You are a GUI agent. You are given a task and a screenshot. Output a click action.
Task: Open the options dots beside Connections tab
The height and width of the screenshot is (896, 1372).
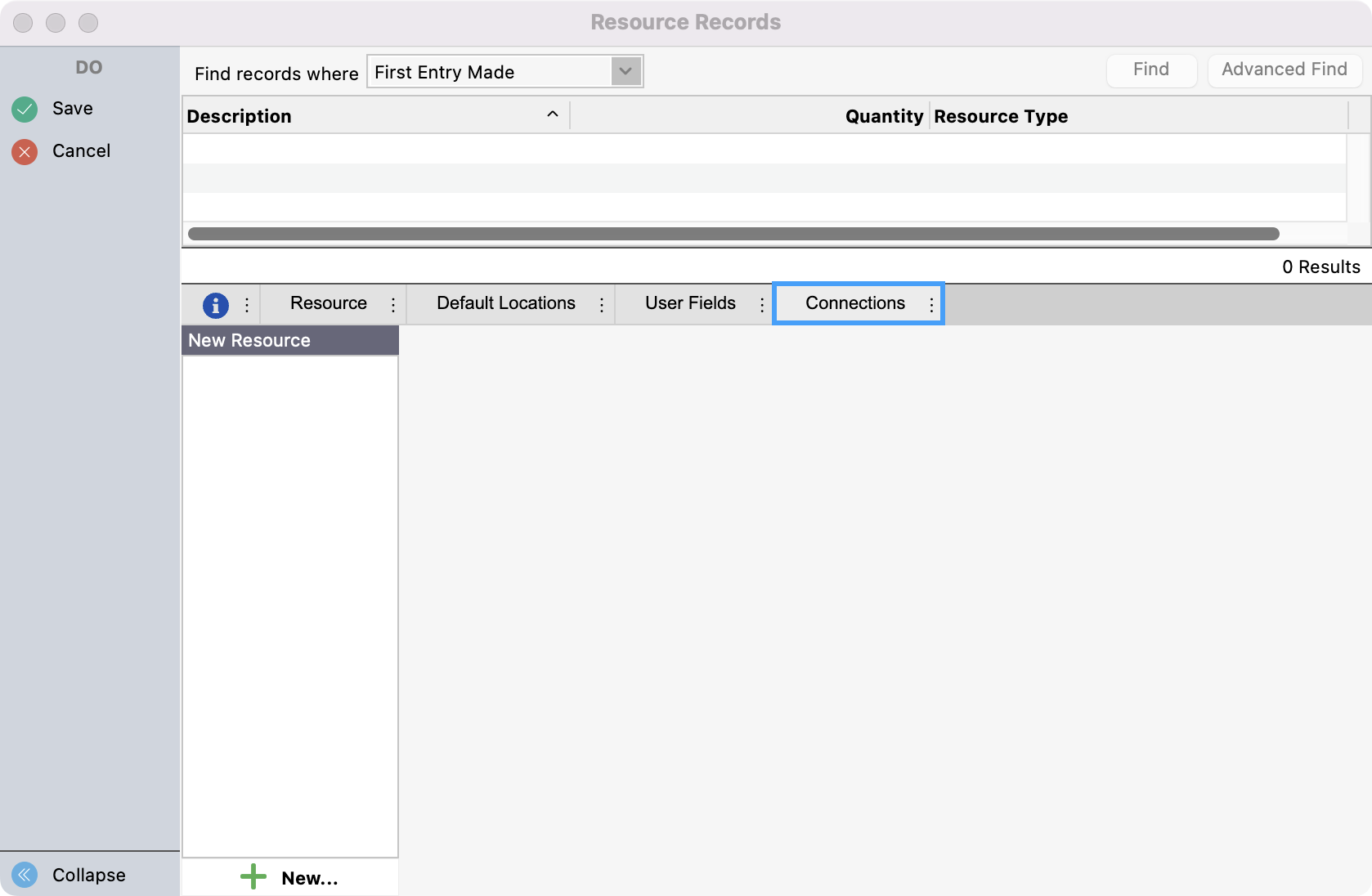point(931,305)
